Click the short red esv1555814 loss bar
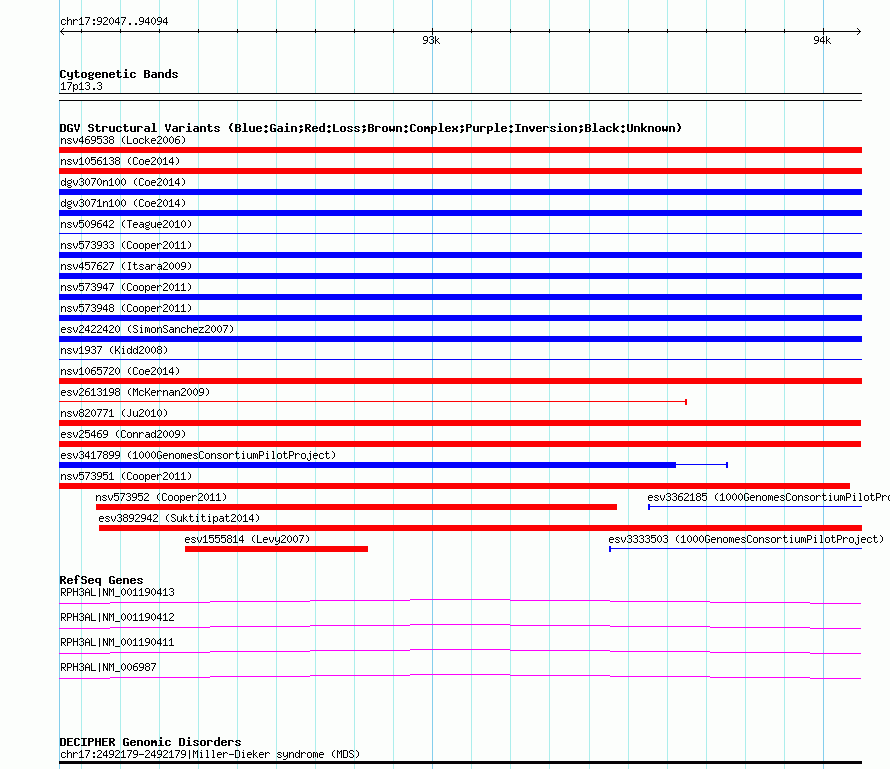The width and height of the screenshot is (890, 769). point(276,549)
